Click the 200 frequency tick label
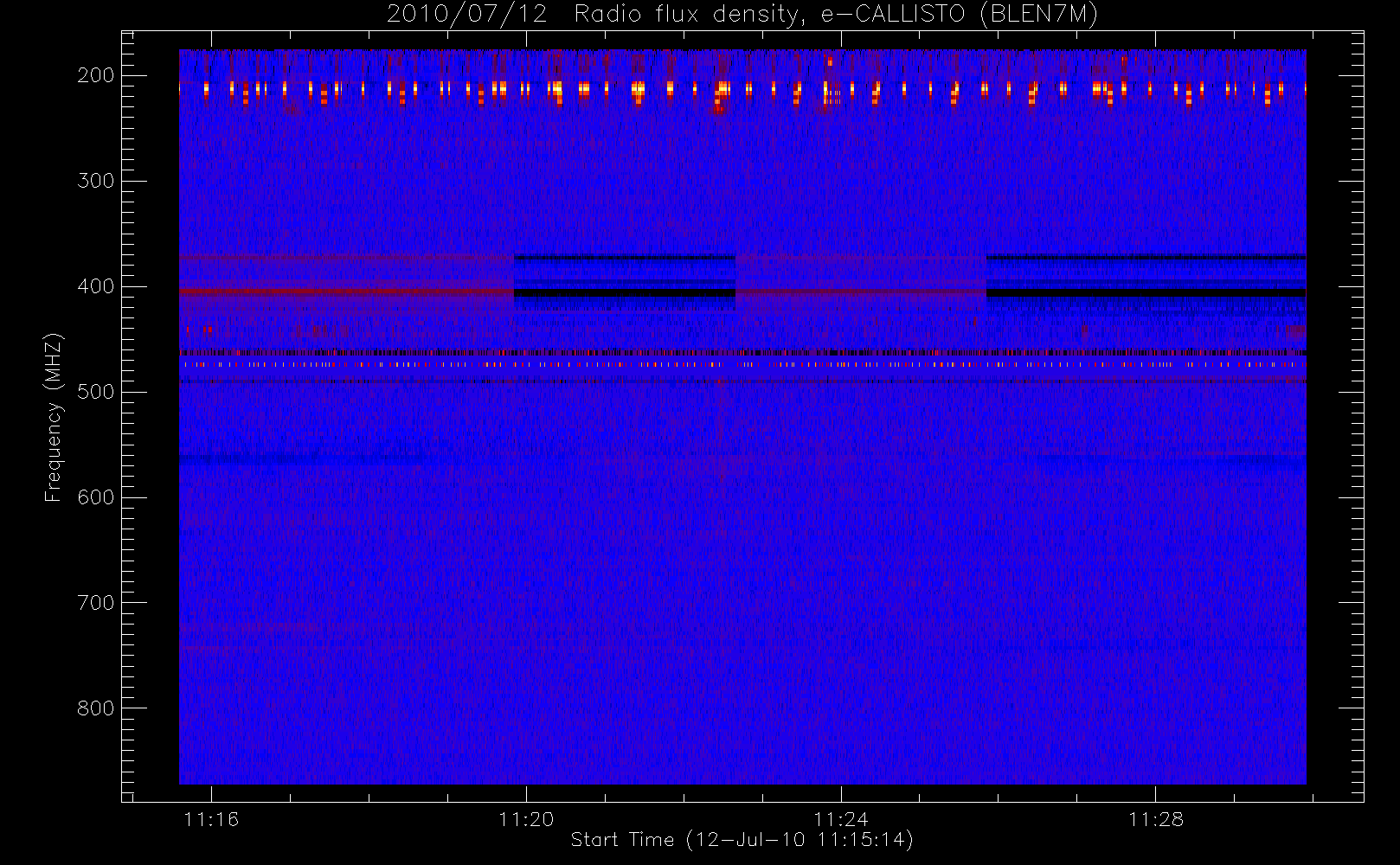The width and height of the screenshot is (1400, 865). pyautogui.click(x=96, y=75)
